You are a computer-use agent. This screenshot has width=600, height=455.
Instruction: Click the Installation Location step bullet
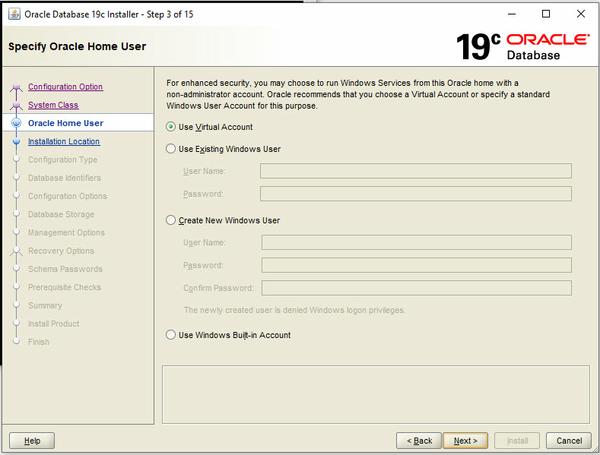click(x=15, y=142)
